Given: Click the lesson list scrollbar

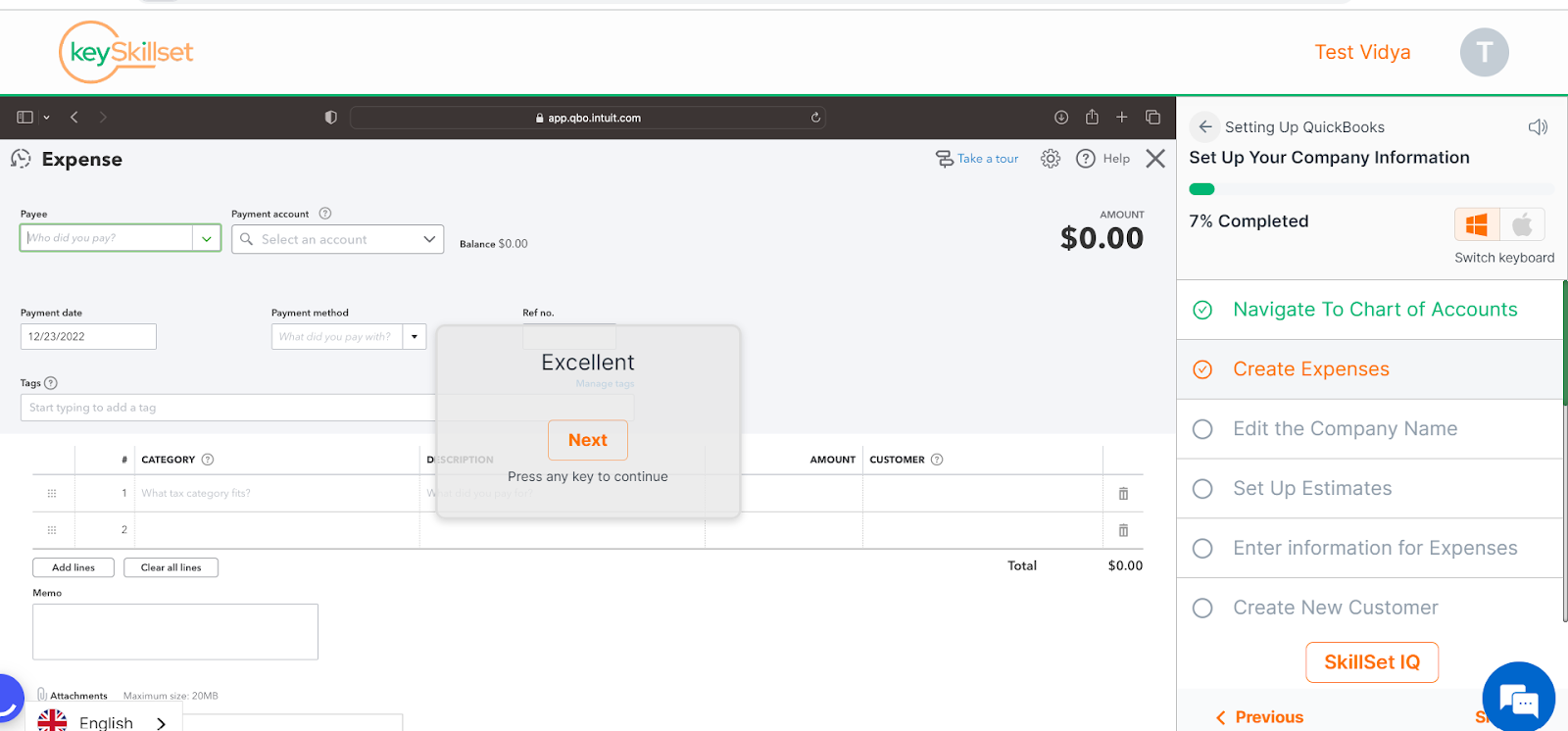Looking at the screenshot, I should tap(1564, 451).
